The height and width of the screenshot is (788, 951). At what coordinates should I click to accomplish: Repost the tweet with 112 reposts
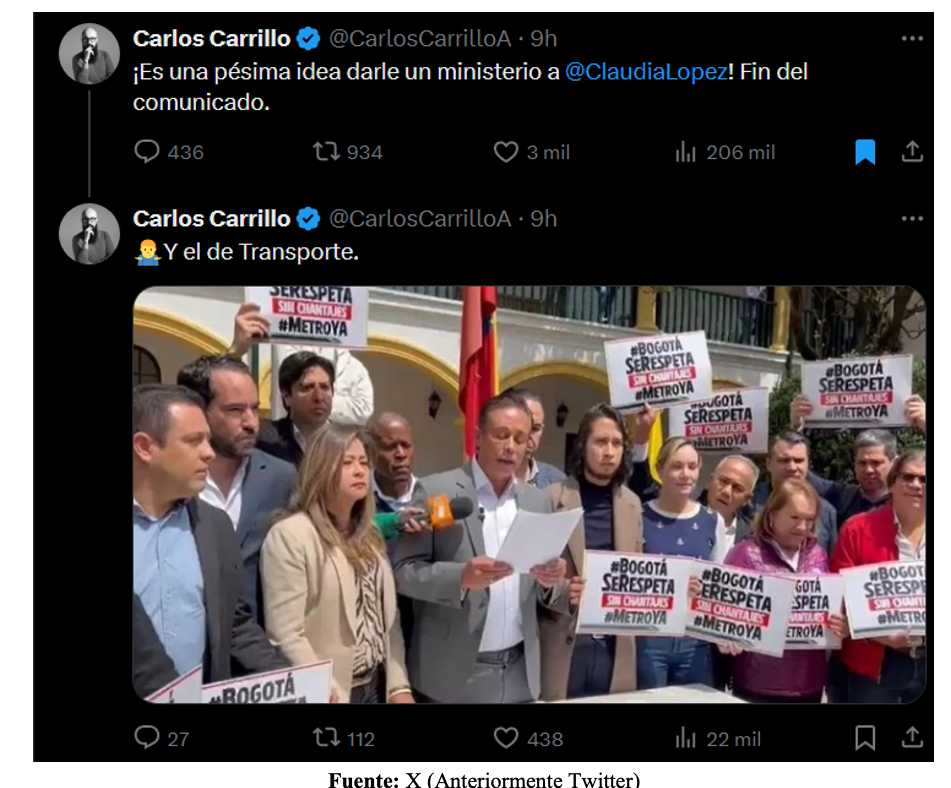(x=326, y=738)
